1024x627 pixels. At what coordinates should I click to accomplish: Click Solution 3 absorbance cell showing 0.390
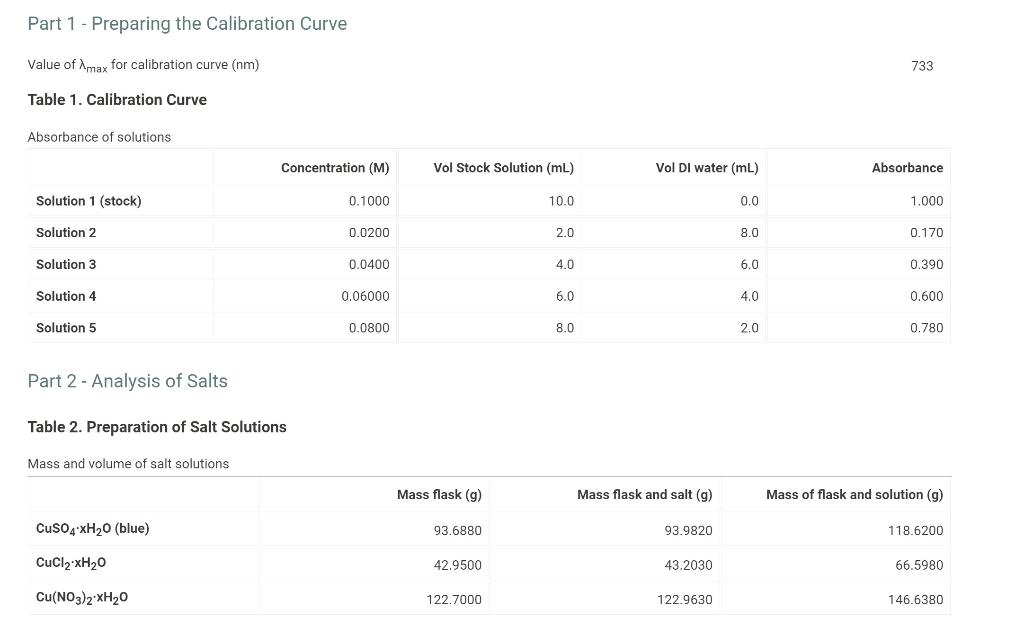tap(925, 264)
